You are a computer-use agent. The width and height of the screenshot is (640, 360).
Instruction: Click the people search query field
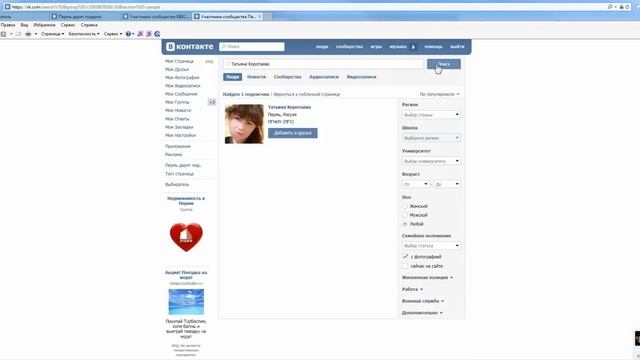(x=324, y=64)
